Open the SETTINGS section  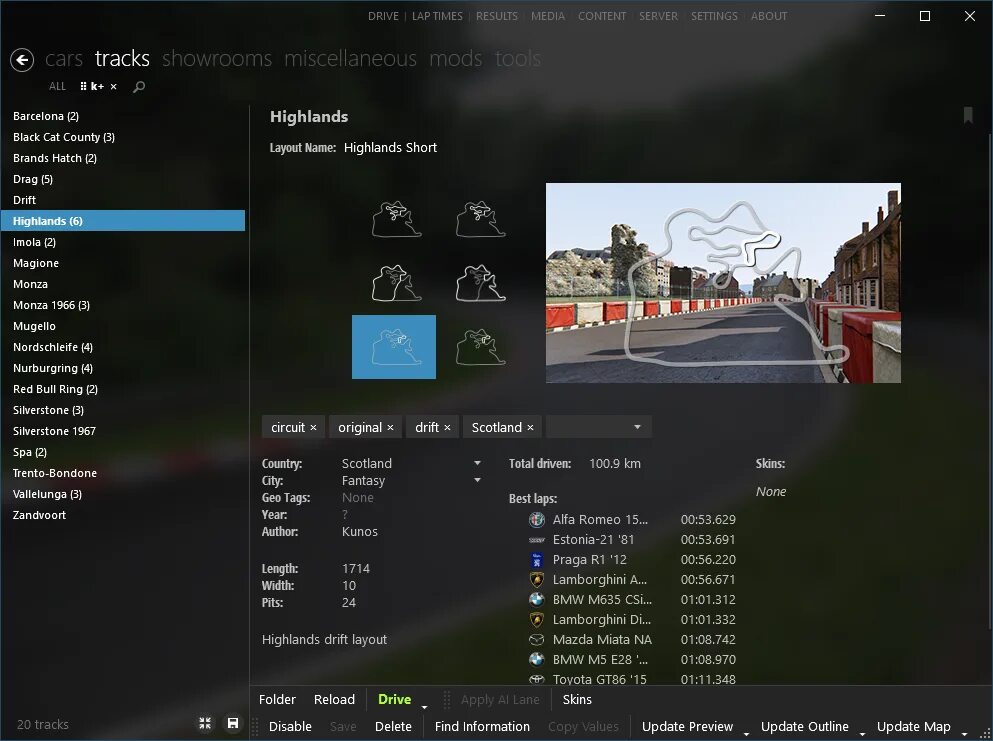coord(714,16)
